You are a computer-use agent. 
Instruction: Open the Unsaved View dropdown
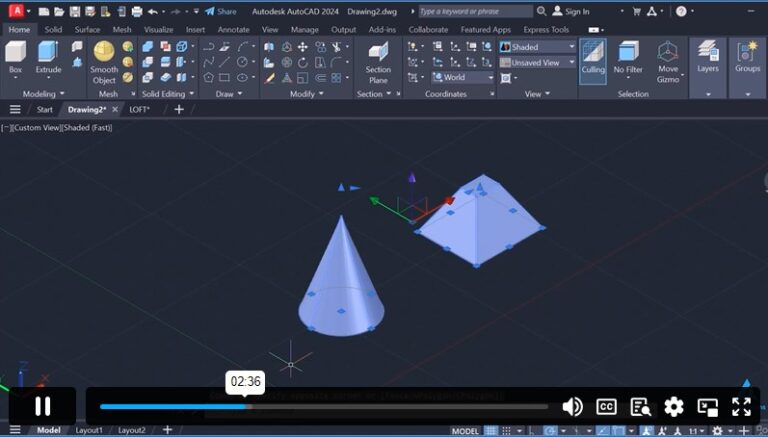[537, 63]
